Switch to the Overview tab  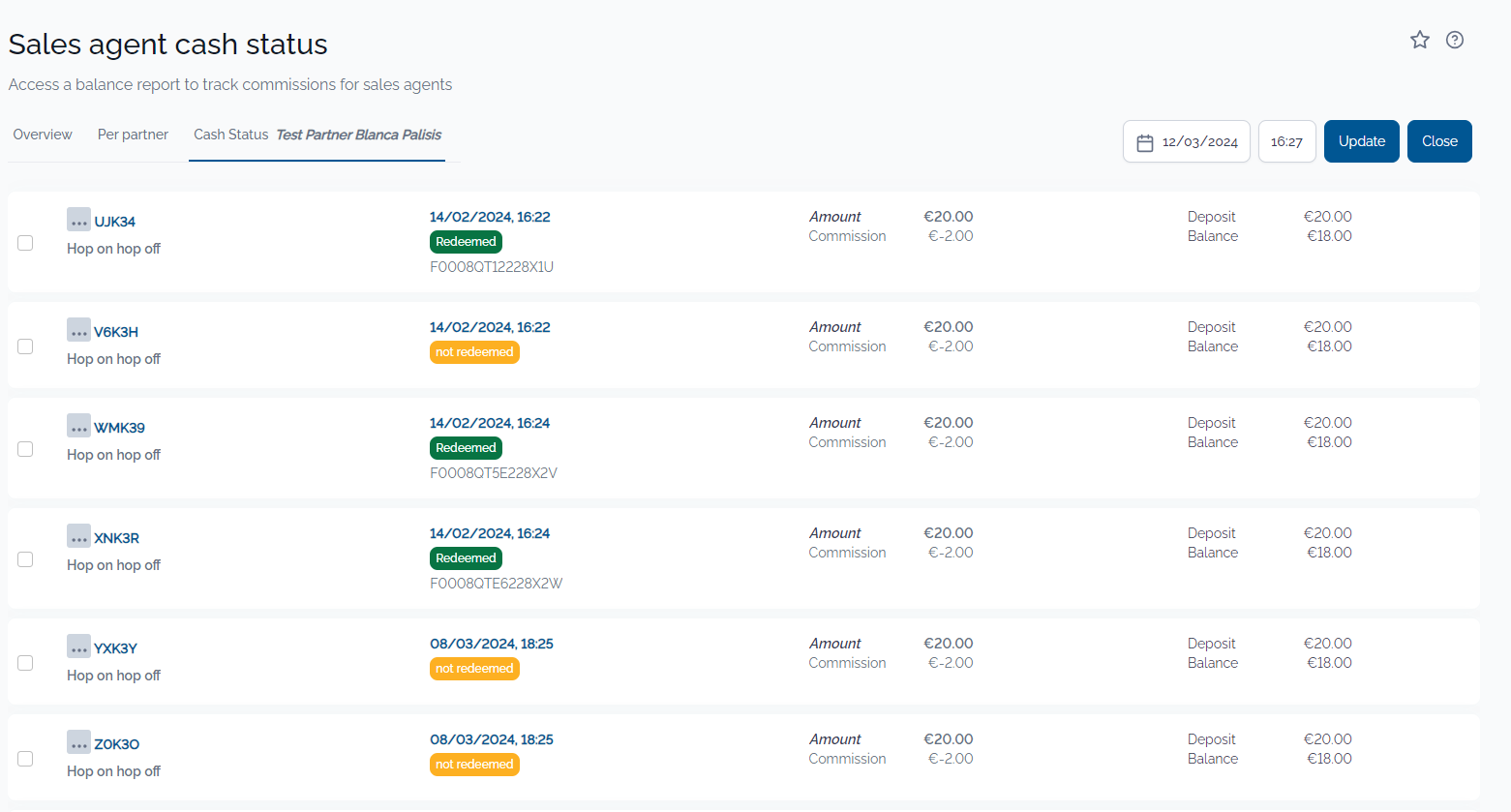click(x=42, y=135)
